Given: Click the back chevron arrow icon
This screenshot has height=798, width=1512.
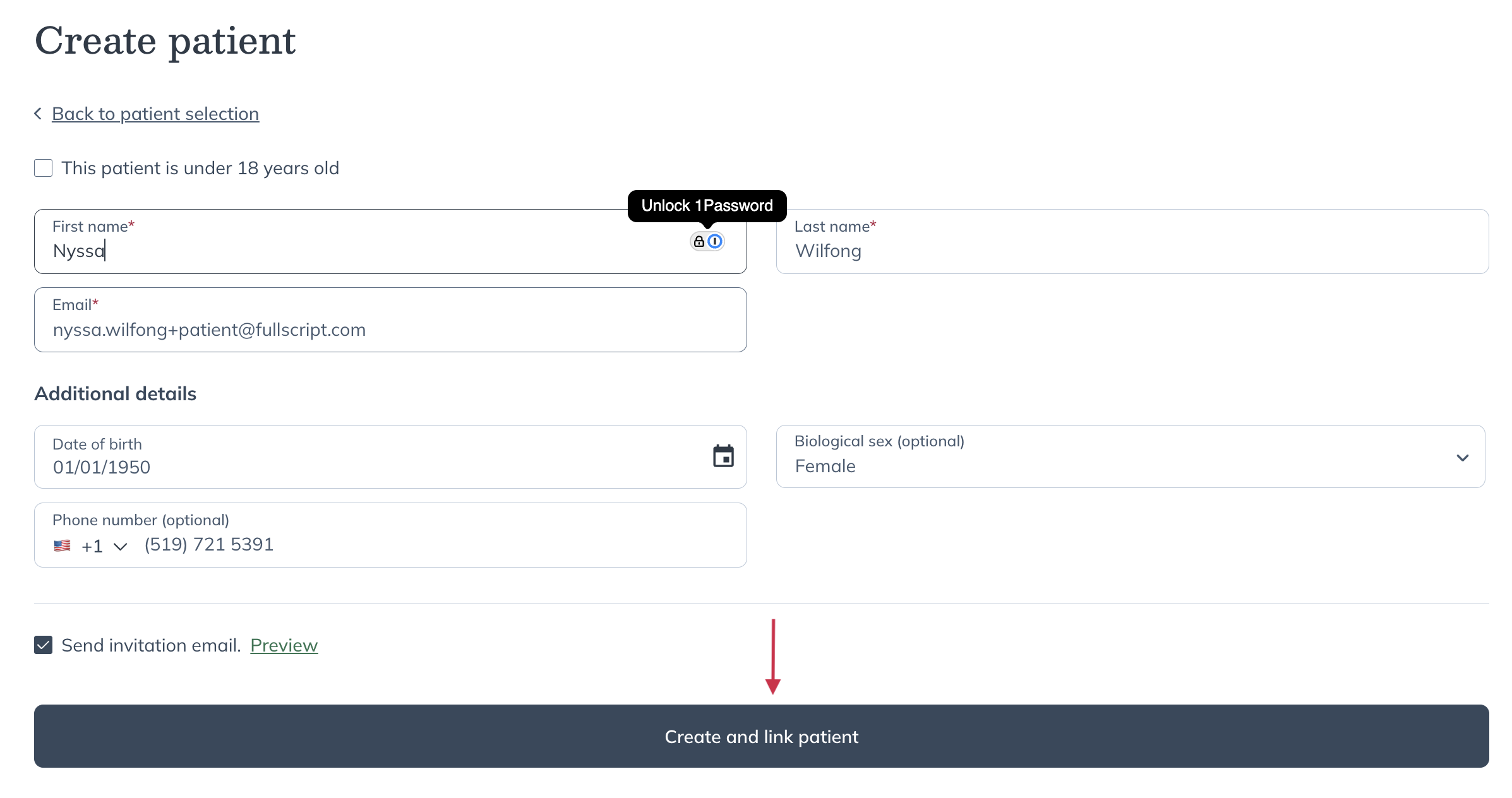Looking at the screenshot, I should 38,114.
